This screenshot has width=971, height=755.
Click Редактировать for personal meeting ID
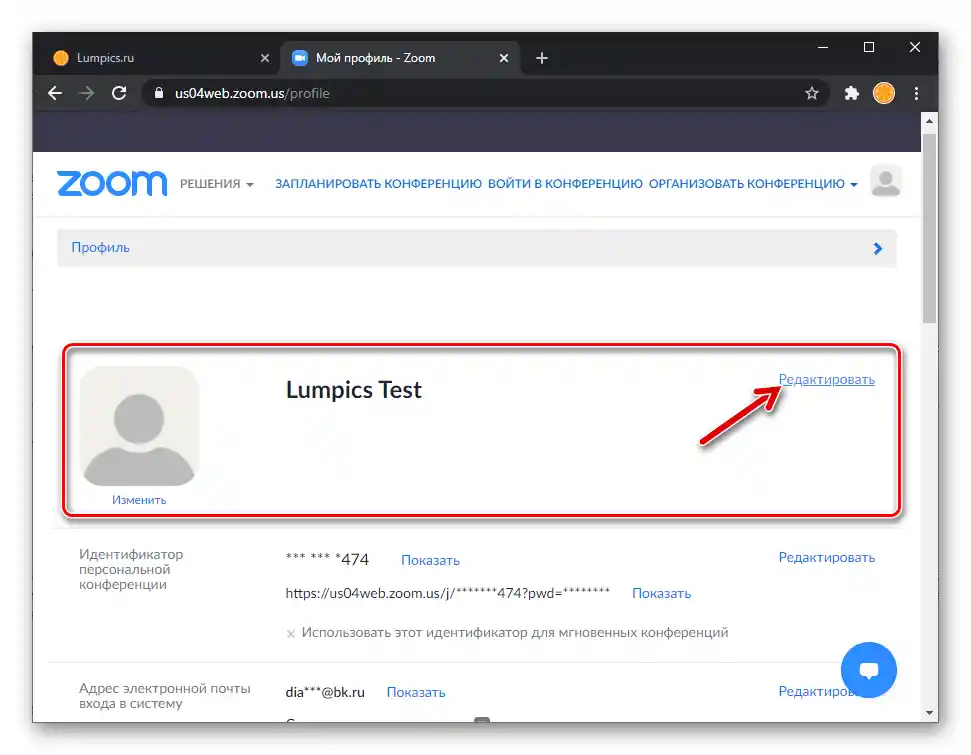pyautogui.click(x=827, y=557)
